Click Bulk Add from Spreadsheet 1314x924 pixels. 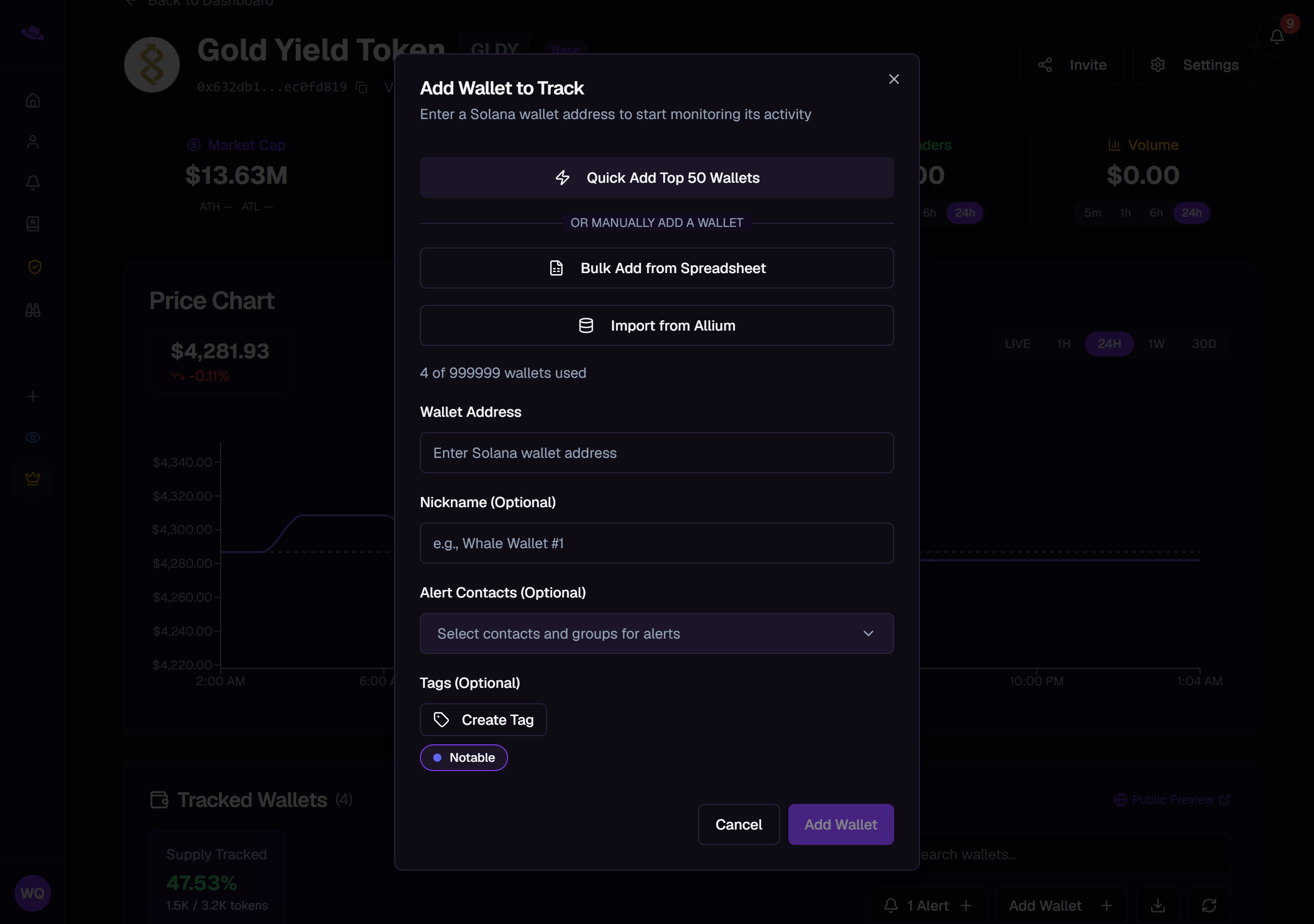[656, 268]
